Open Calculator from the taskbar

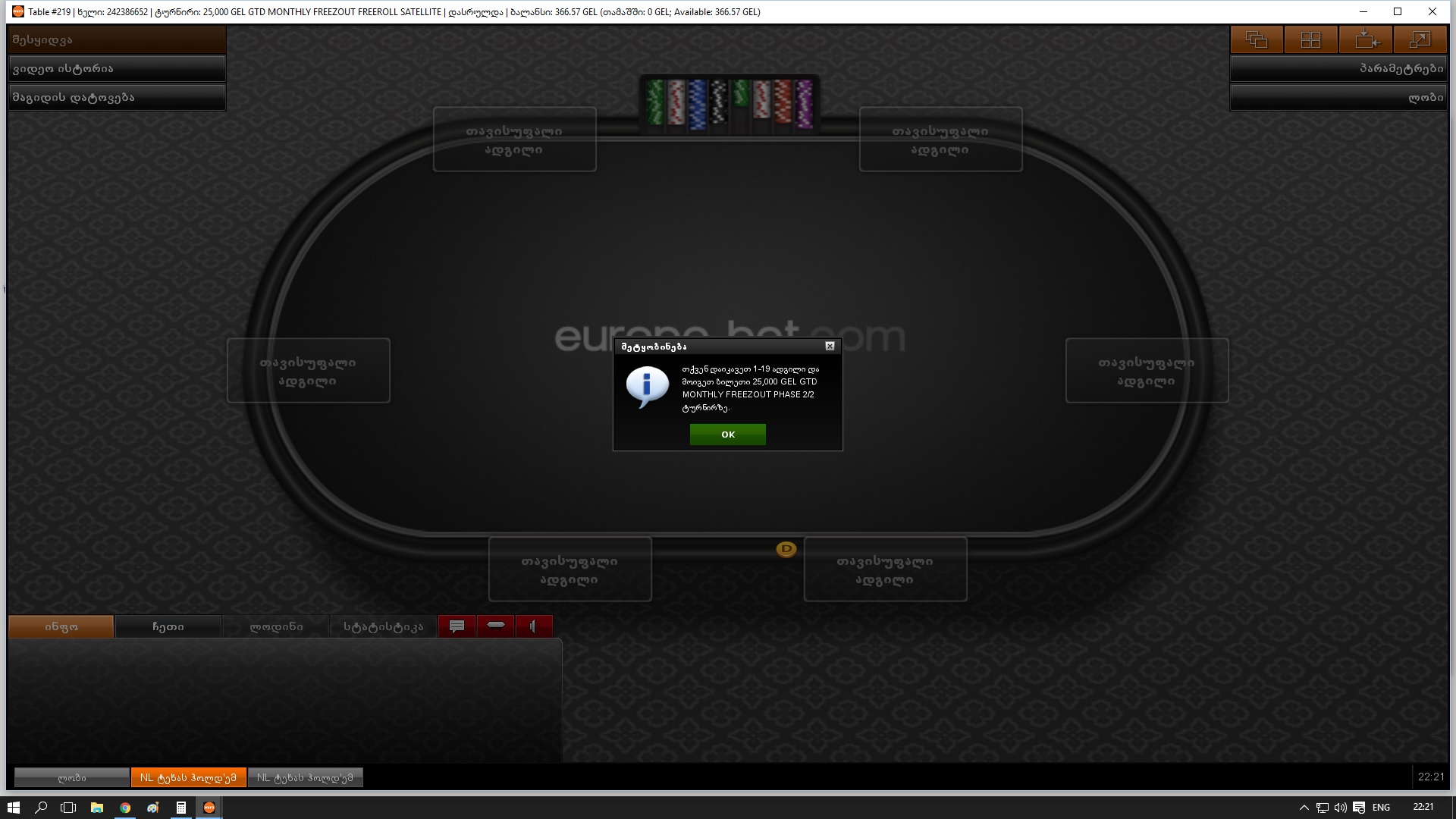(181, 808)
